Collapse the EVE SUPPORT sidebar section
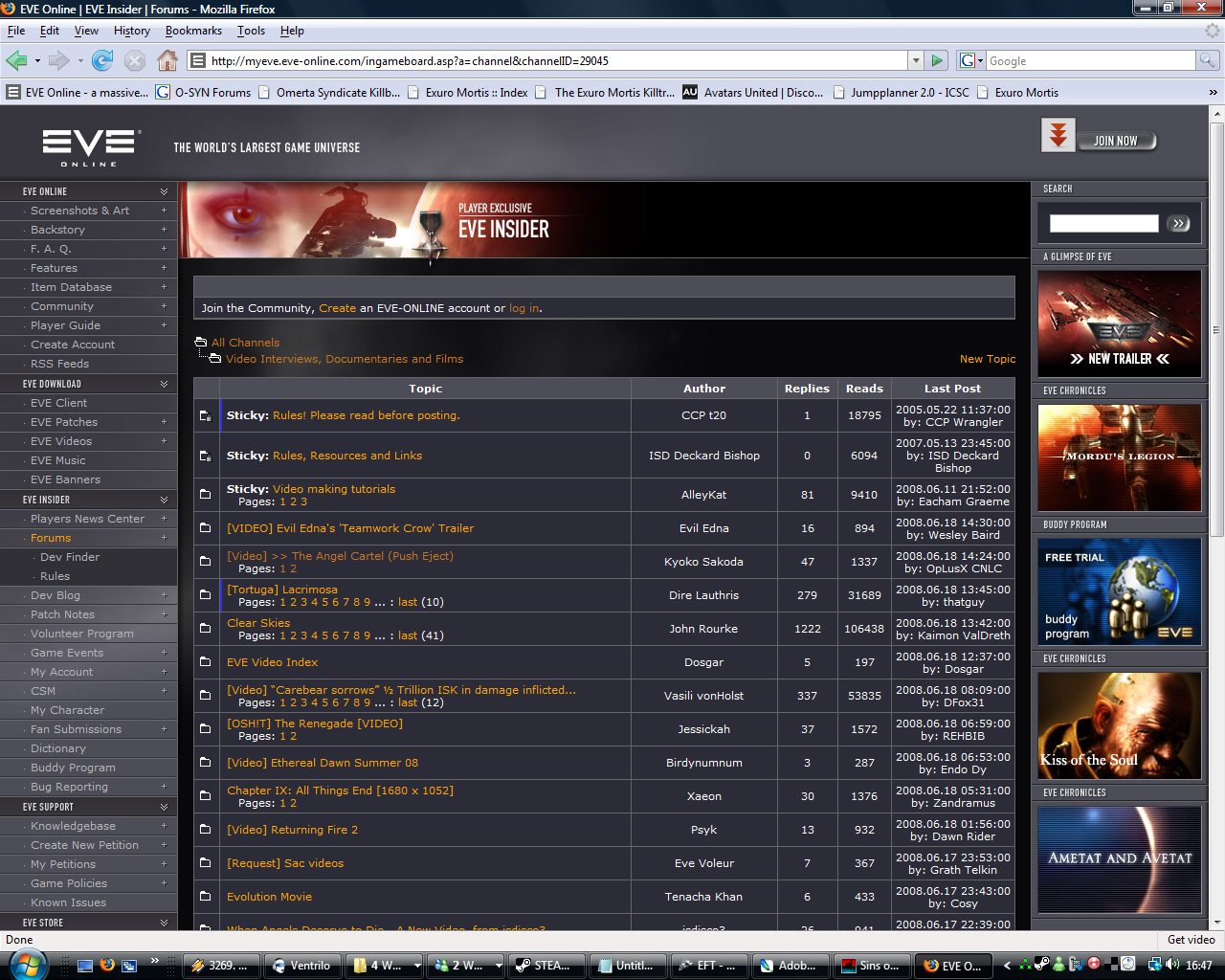Viewport: 1225px width, 980px height. [164, 807]
